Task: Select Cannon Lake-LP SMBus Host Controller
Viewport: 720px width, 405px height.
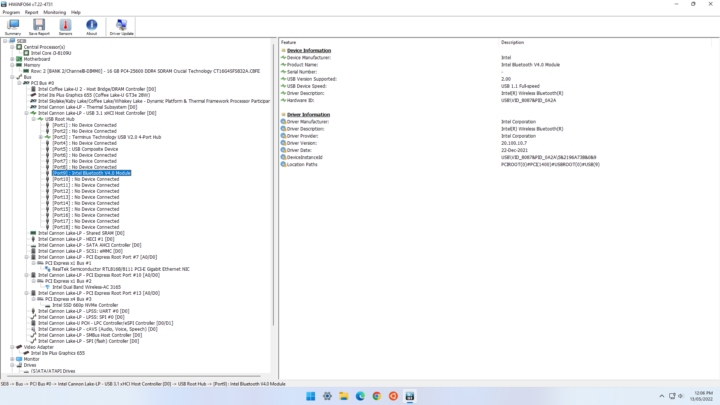Action: coord(90,335)
